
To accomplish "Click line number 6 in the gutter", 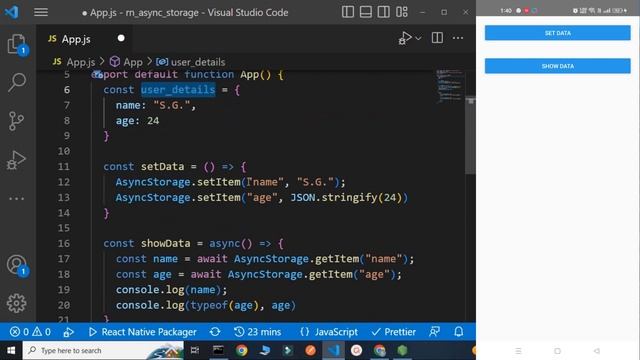I will (x=67, y=90).
